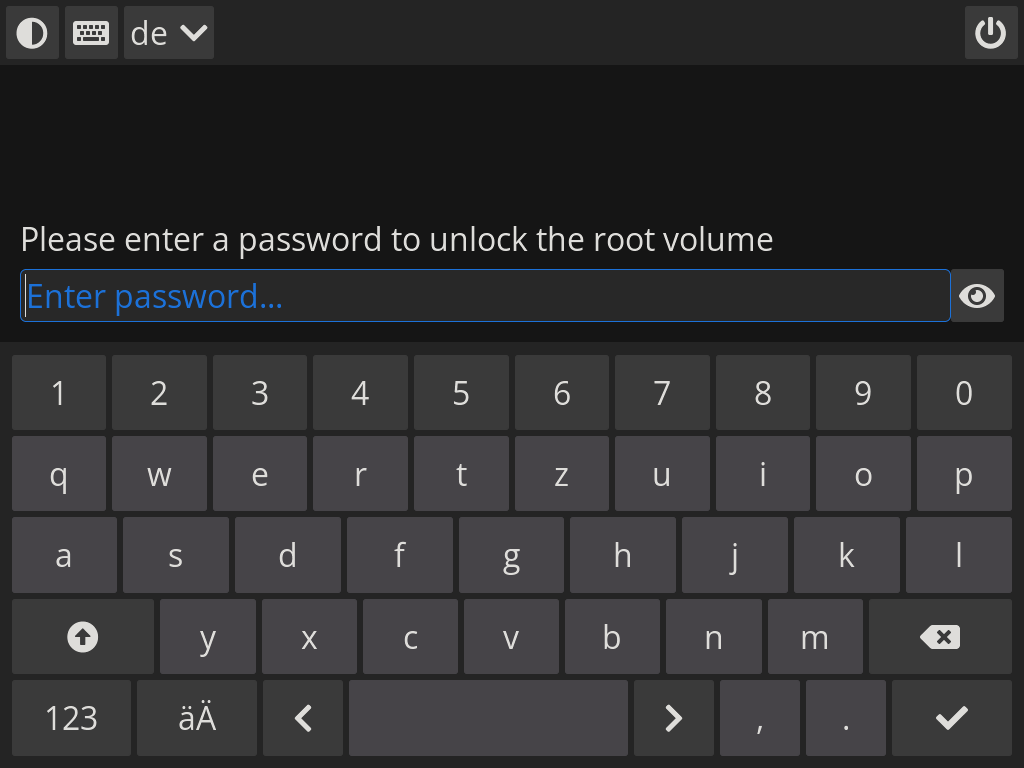Toggle the äÄ umlaut key
Screen dimensions: 1024x768
click(196, 717)
